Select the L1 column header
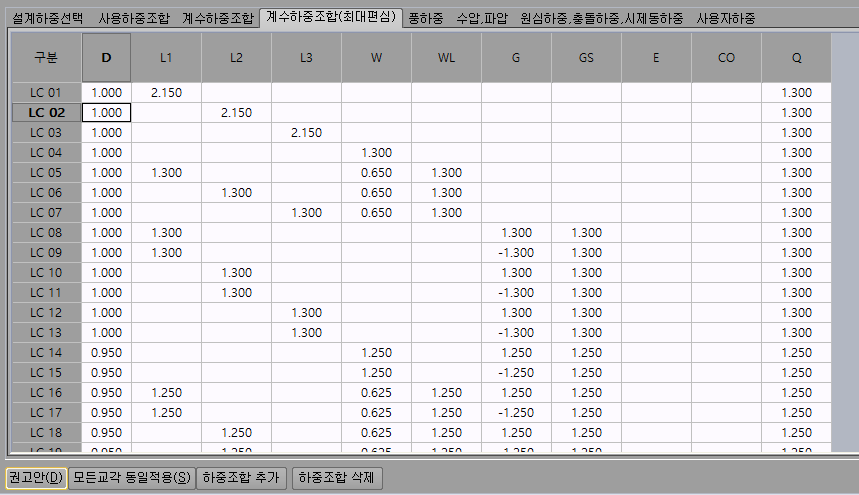Image resolution: width=859 pixels, height=495 pixels. tap(166, 57)
